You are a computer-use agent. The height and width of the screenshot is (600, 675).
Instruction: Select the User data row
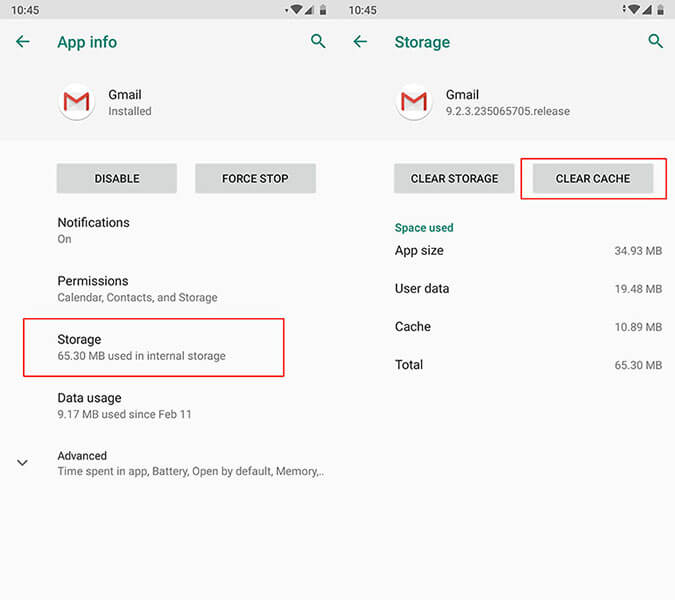528,288
